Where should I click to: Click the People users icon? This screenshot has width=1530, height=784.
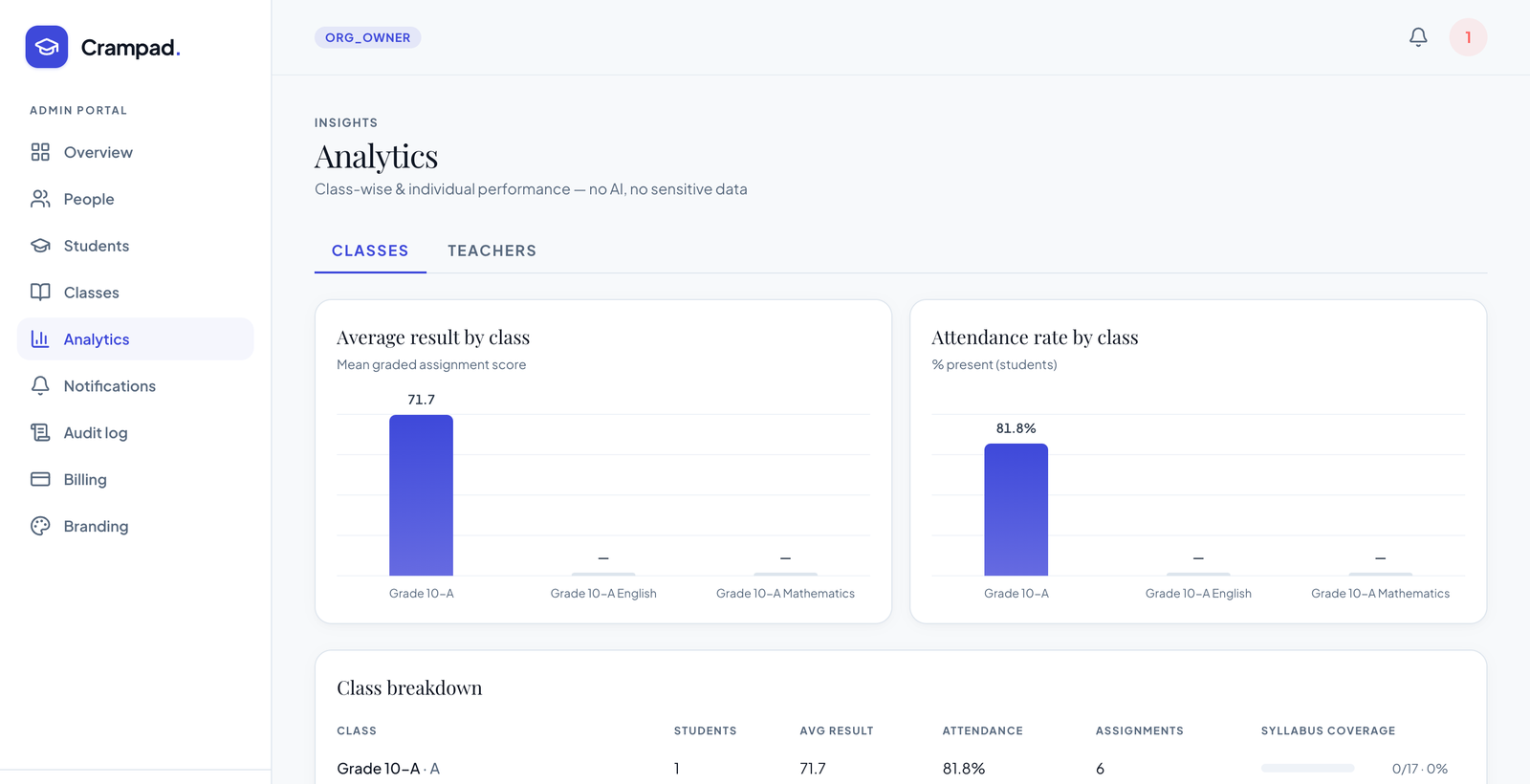click(x=40, y=199)
